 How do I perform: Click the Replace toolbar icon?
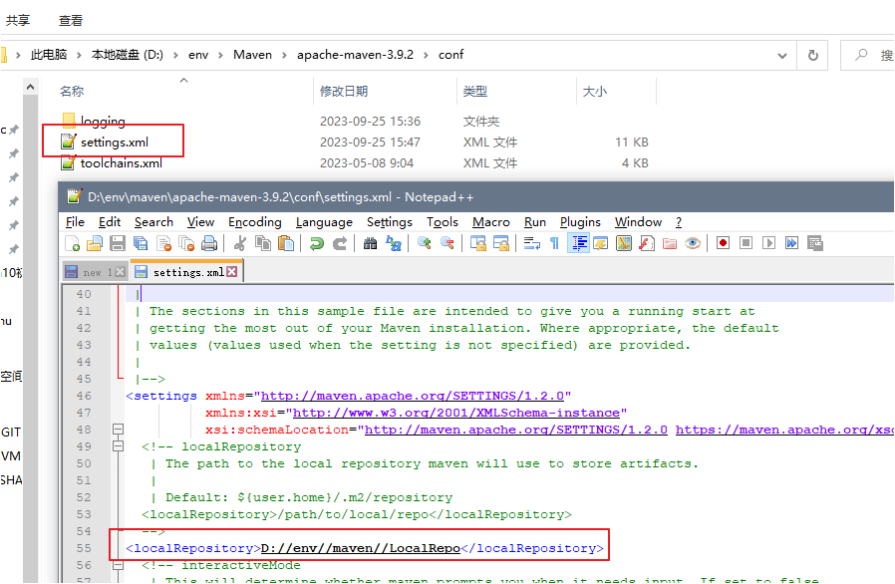point(394,243)
